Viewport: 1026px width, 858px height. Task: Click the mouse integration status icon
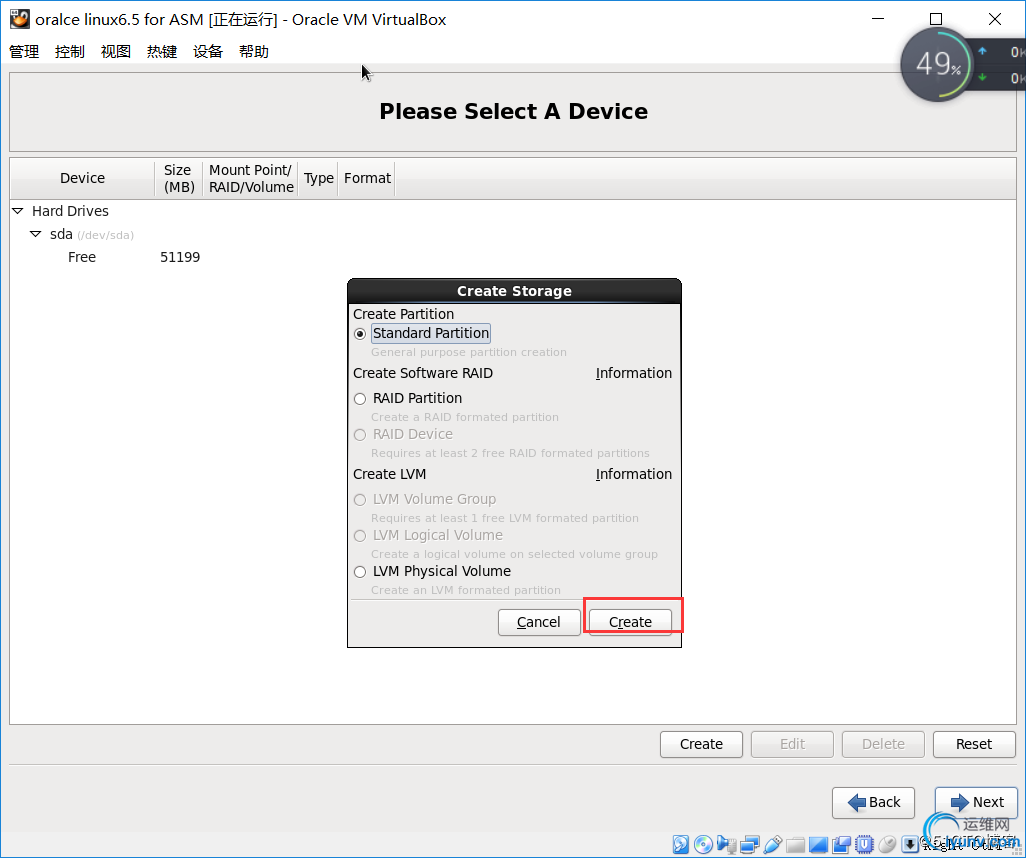tap(887, 844)
